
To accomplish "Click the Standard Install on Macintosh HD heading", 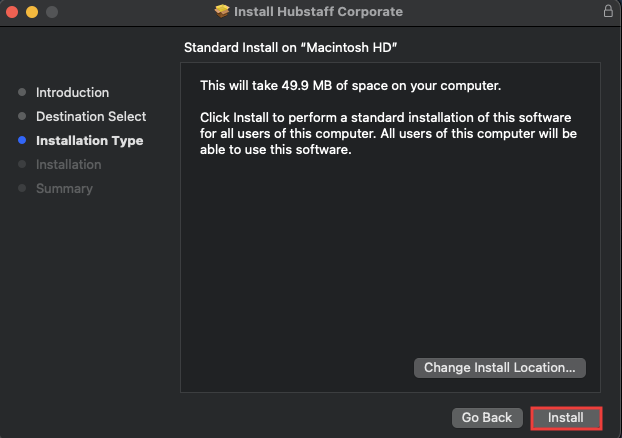I will 290,48.
